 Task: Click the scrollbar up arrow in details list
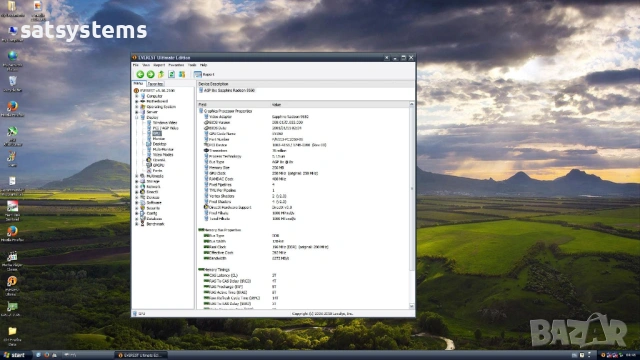[x=411, y=104]
